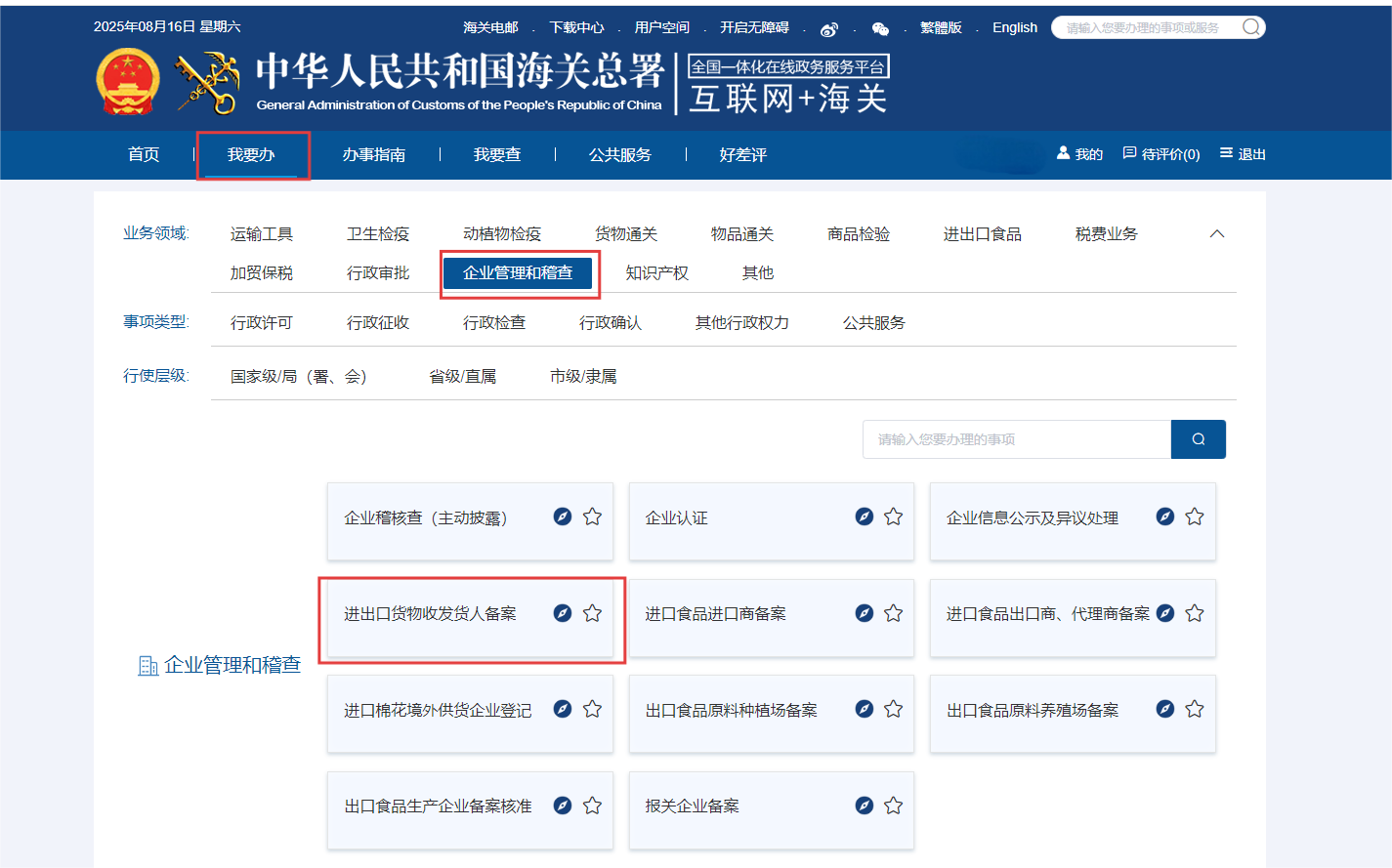The width and height of the screenshot is (1392, 868).
Task: Switch site language to English
Action: coord(1014,27)
